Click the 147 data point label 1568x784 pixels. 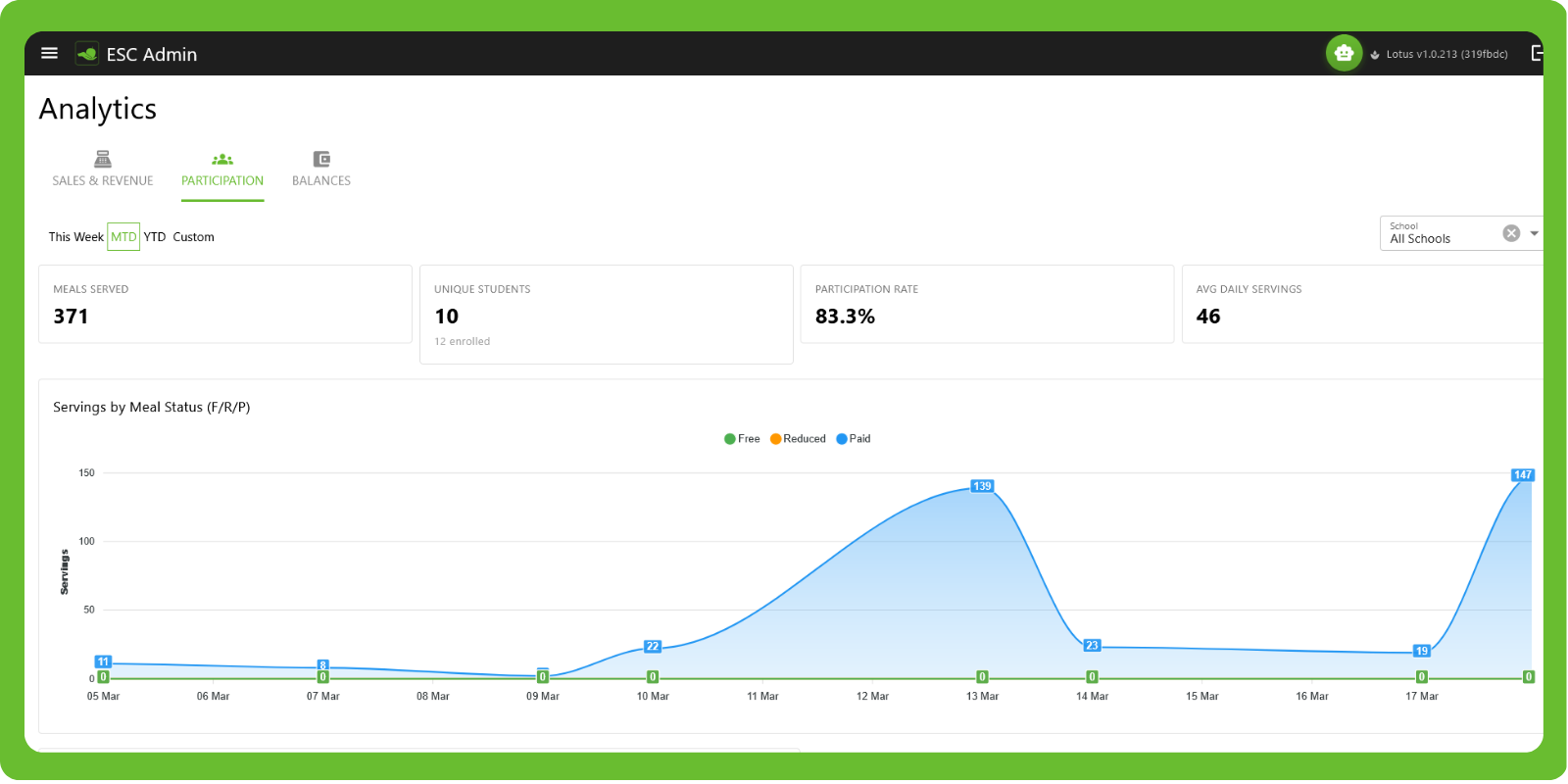click(1522, 475)
